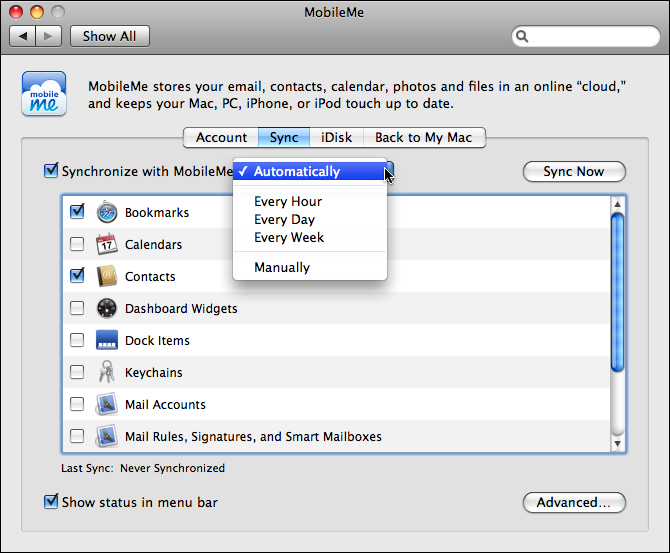Check the Dock Items checkbox
This screenshot has height=553, width=670.
(x=77, y=340)
